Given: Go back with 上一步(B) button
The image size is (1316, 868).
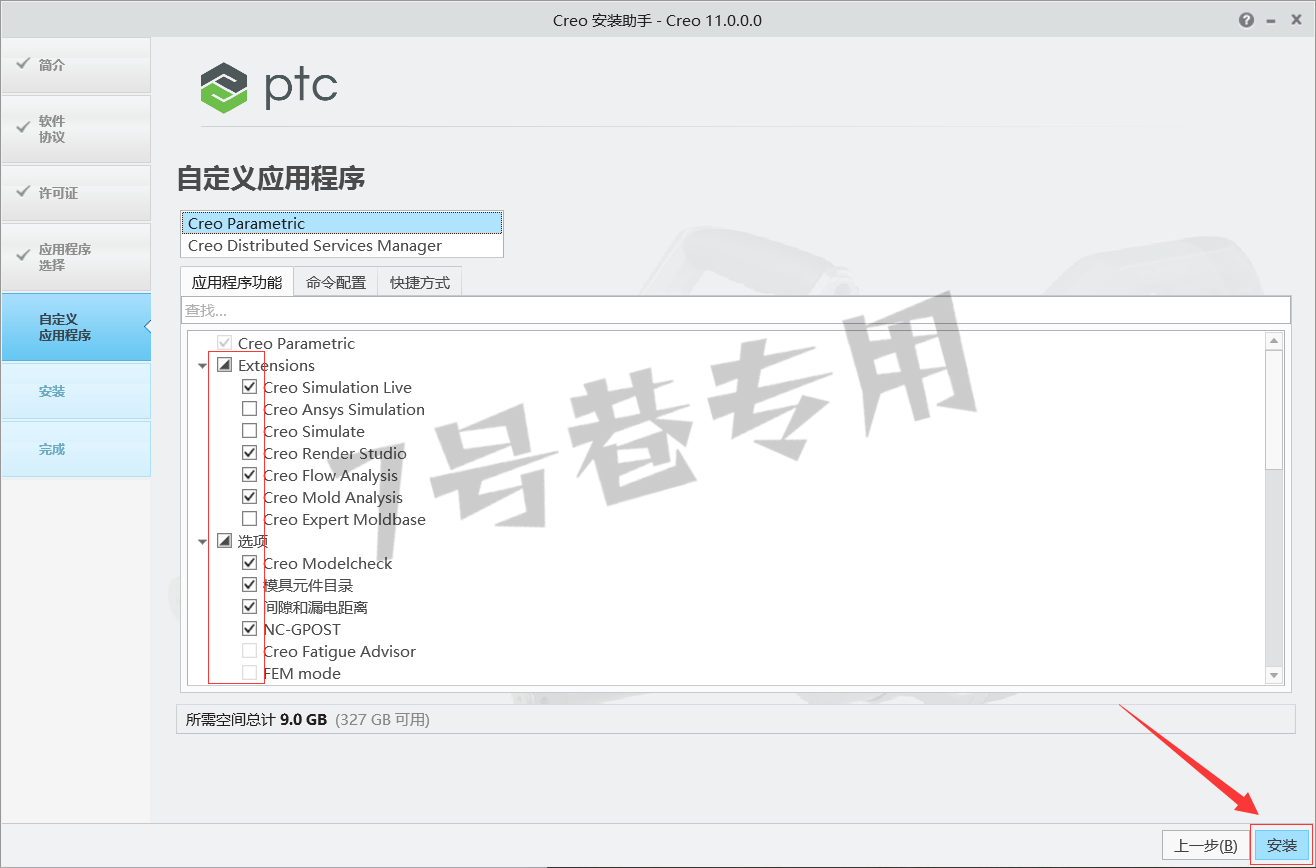Looking at the screenshot, I should 1206,845.
